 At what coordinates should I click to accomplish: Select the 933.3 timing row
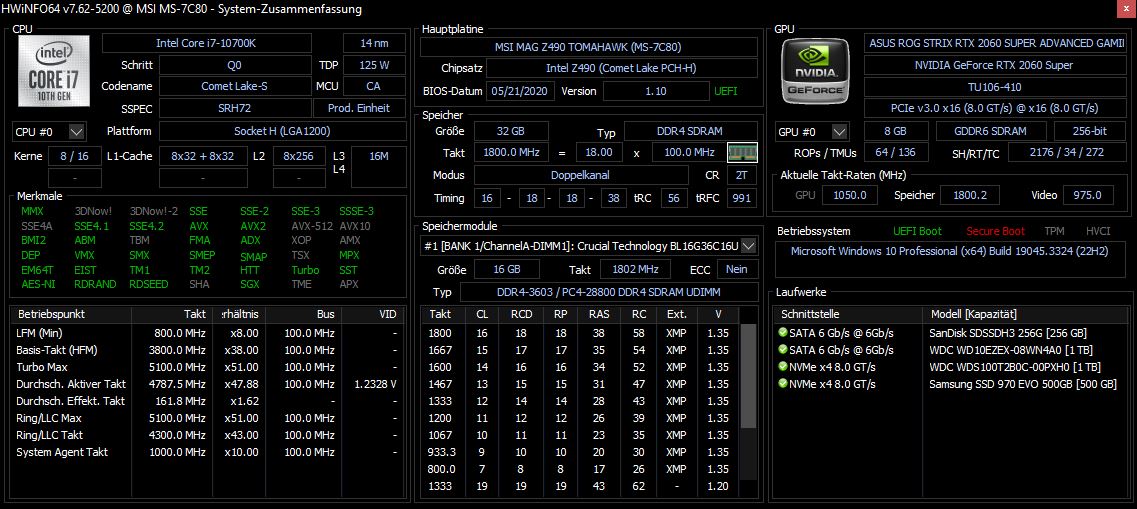pyautogui.click(x=579, y=452)
